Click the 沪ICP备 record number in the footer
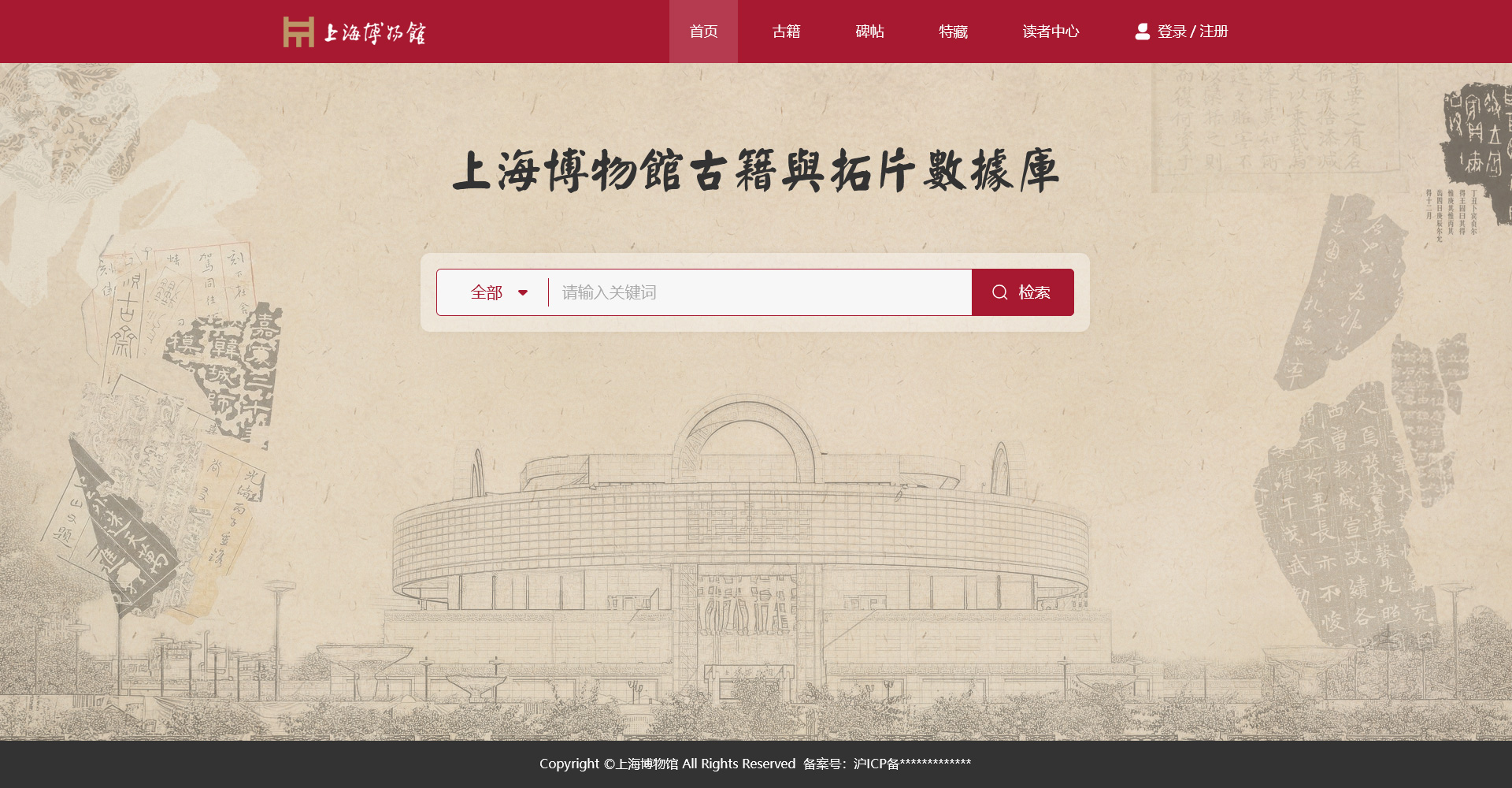Image resolution: width=1512 pixels, height=788 pixels. tap(912, 764)
